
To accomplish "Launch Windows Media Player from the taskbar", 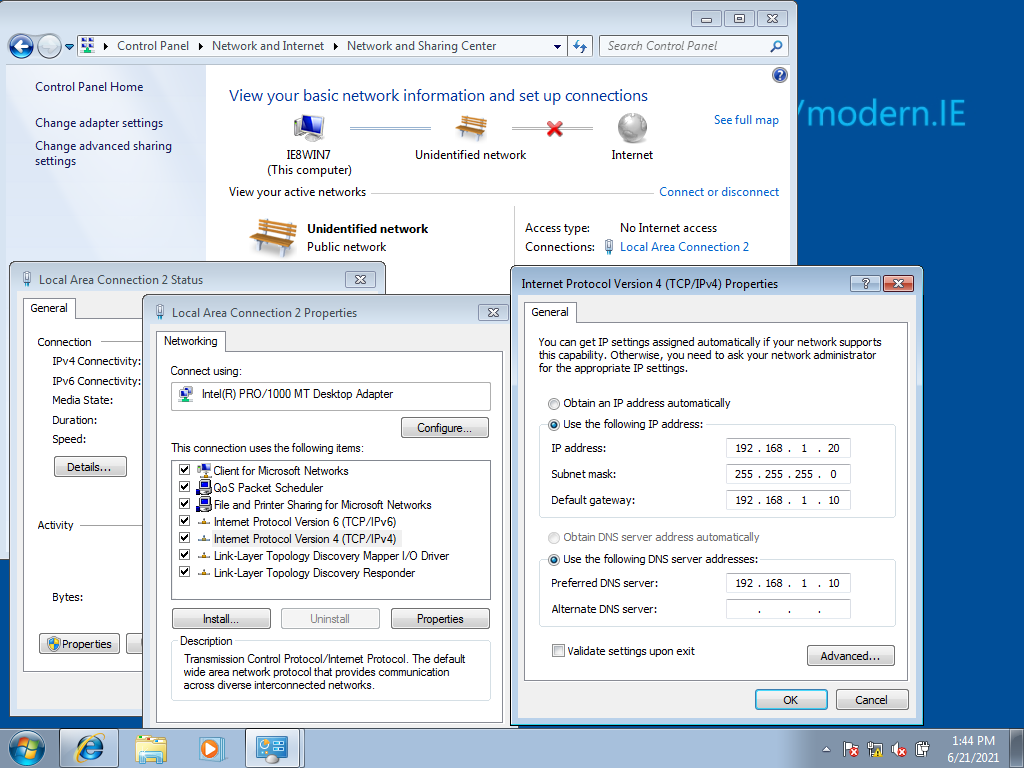I will (210, 747).
